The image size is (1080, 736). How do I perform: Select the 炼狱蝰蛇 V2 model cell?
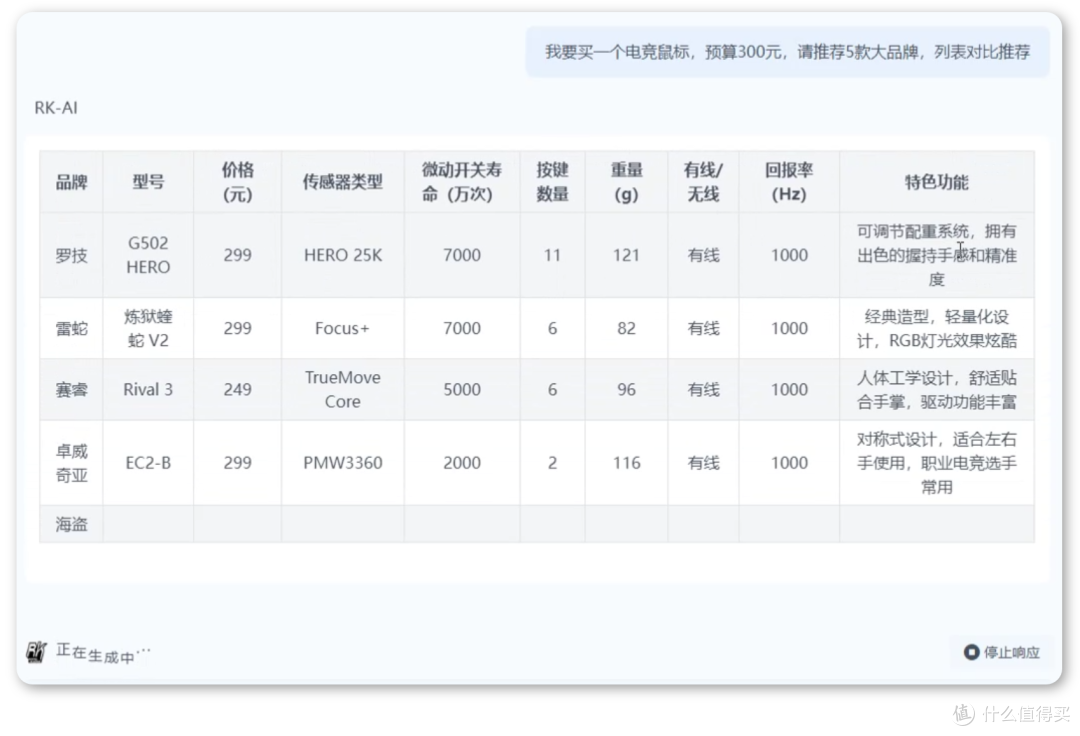click(148, 328)
